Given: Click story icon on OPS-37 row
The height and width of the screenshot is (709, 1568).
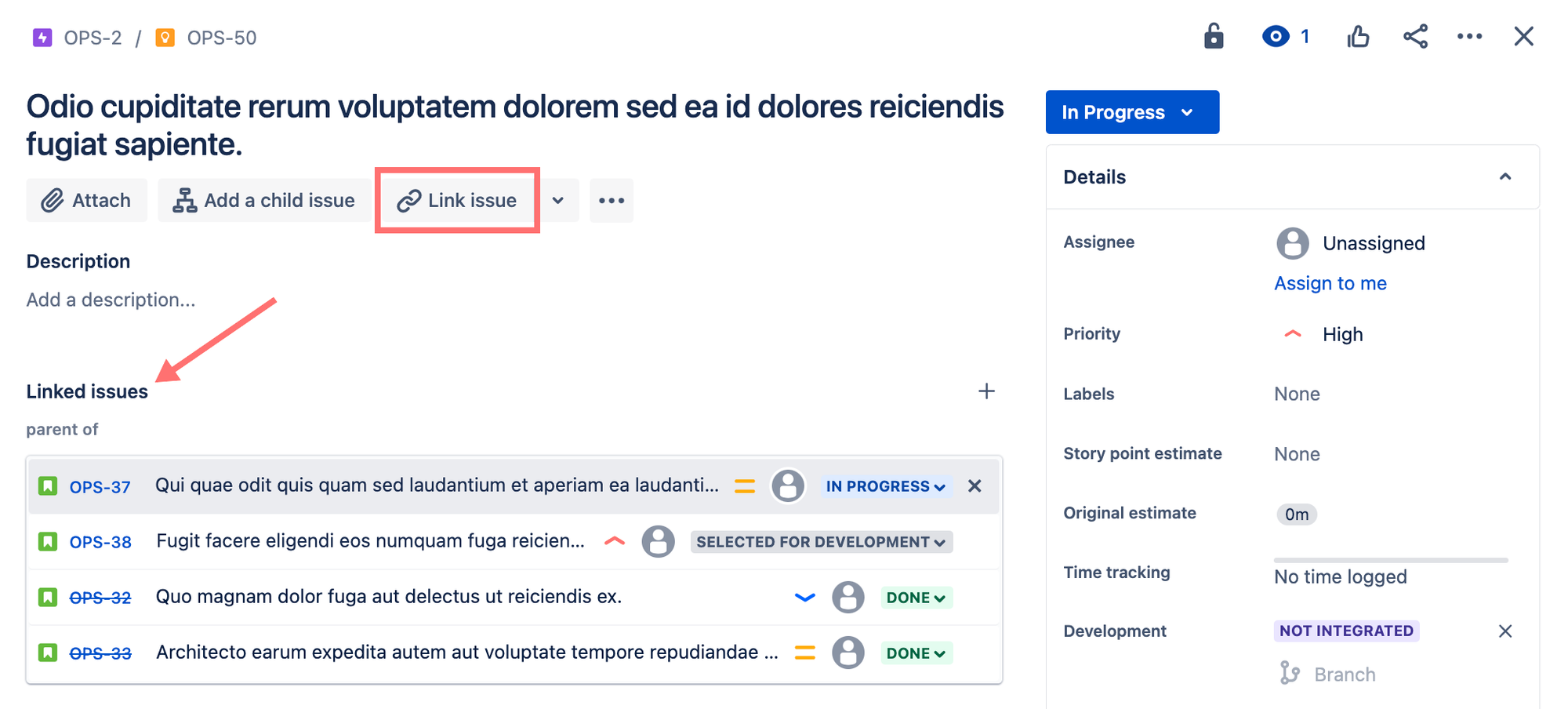Looking at the screenshot, I should click(x=48, y=486).
